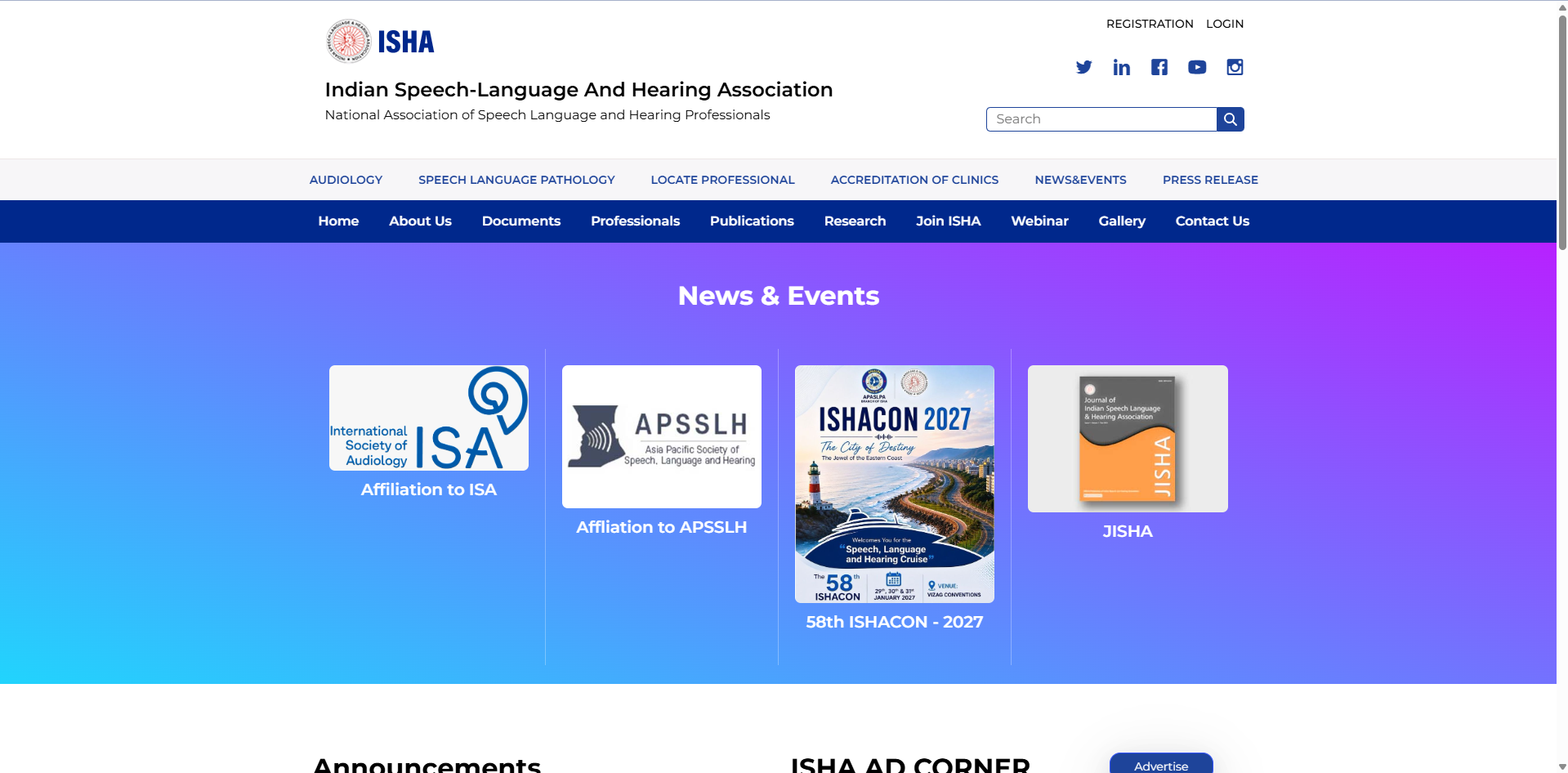Open AUDIOLOGY section
This screenshot has width=1568, height=773.
click(346, 180)
